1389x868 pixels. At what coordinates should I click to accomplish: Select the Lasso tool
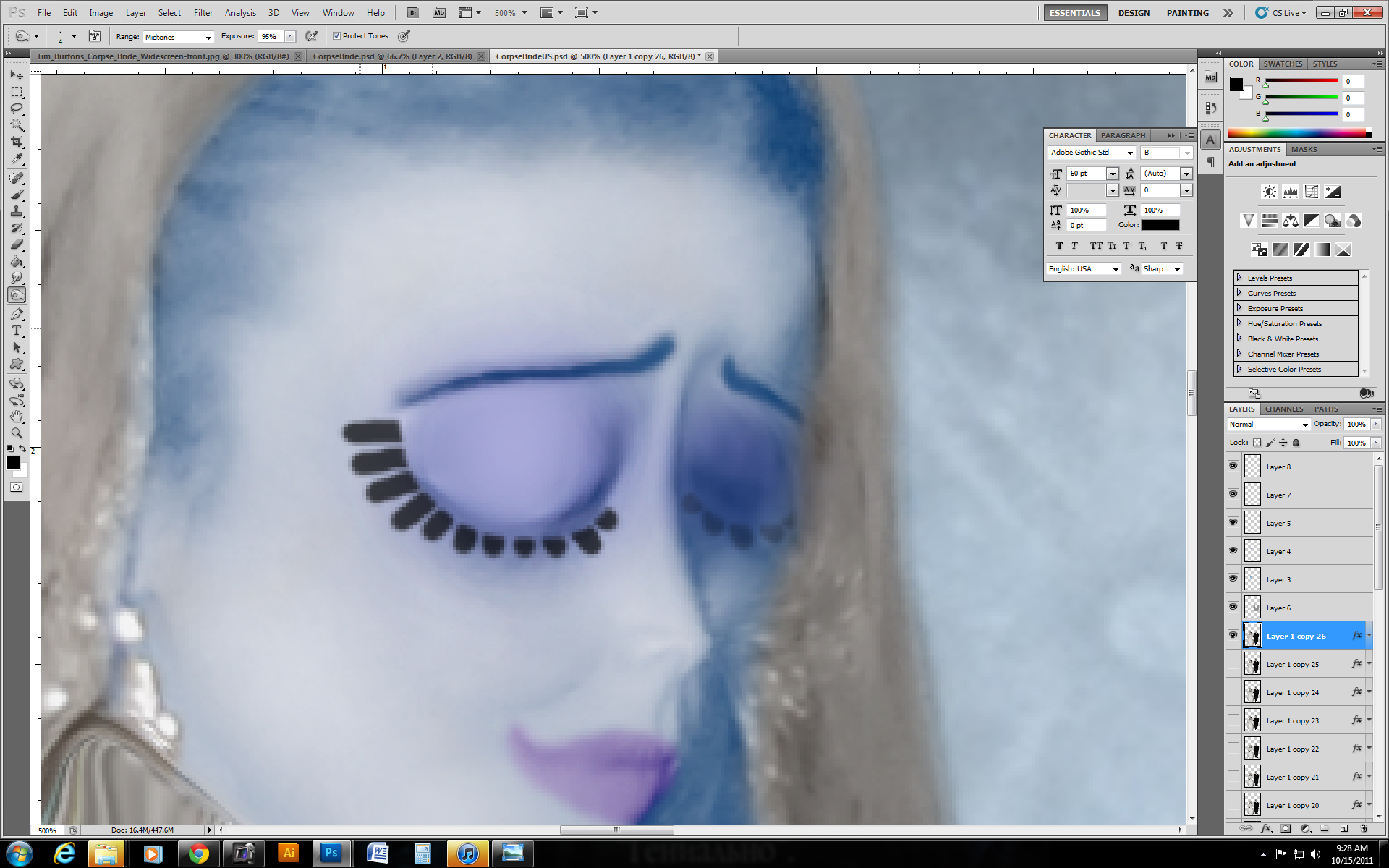17,109
